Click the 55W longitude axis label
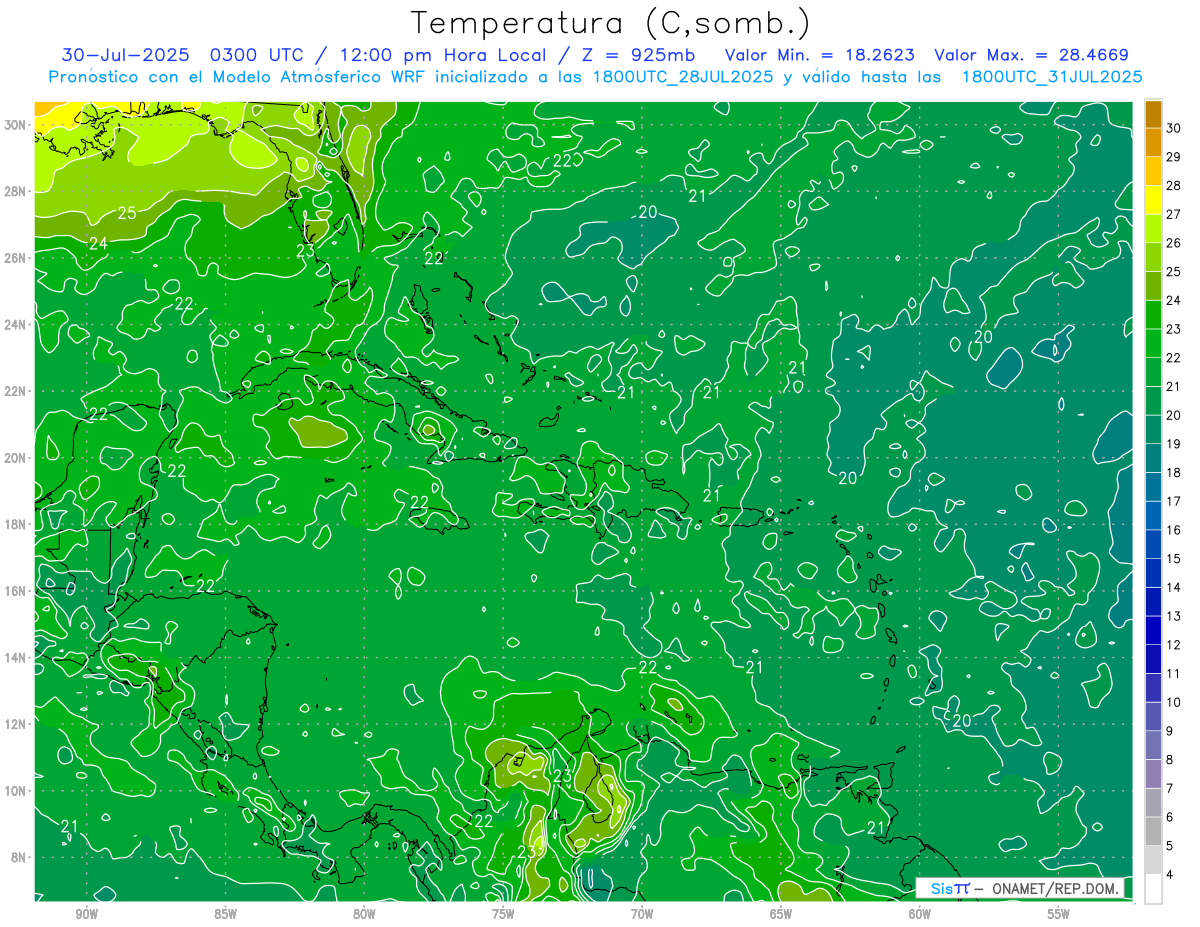The width and height of the screenshot is (1200, 927). (x=1058, y=915)
